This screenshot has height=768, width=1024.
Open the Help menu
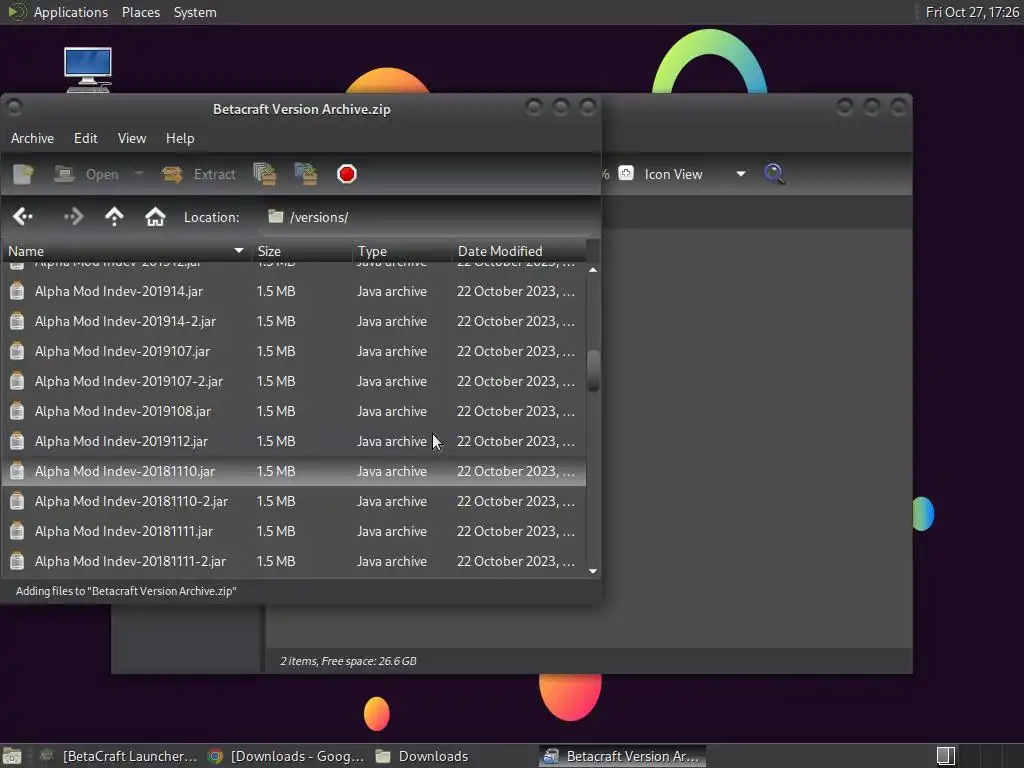coord(180,138)
